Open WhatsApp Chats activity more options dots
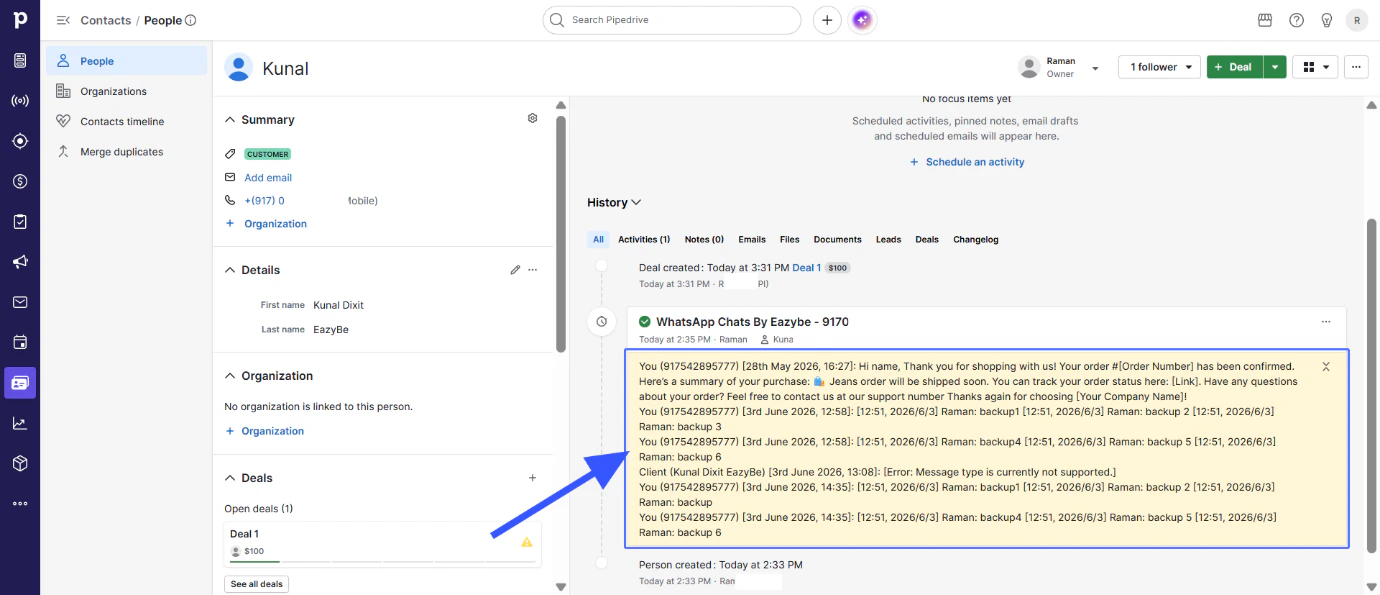This screenshot has height=595, width=1380. point(1326,322)
